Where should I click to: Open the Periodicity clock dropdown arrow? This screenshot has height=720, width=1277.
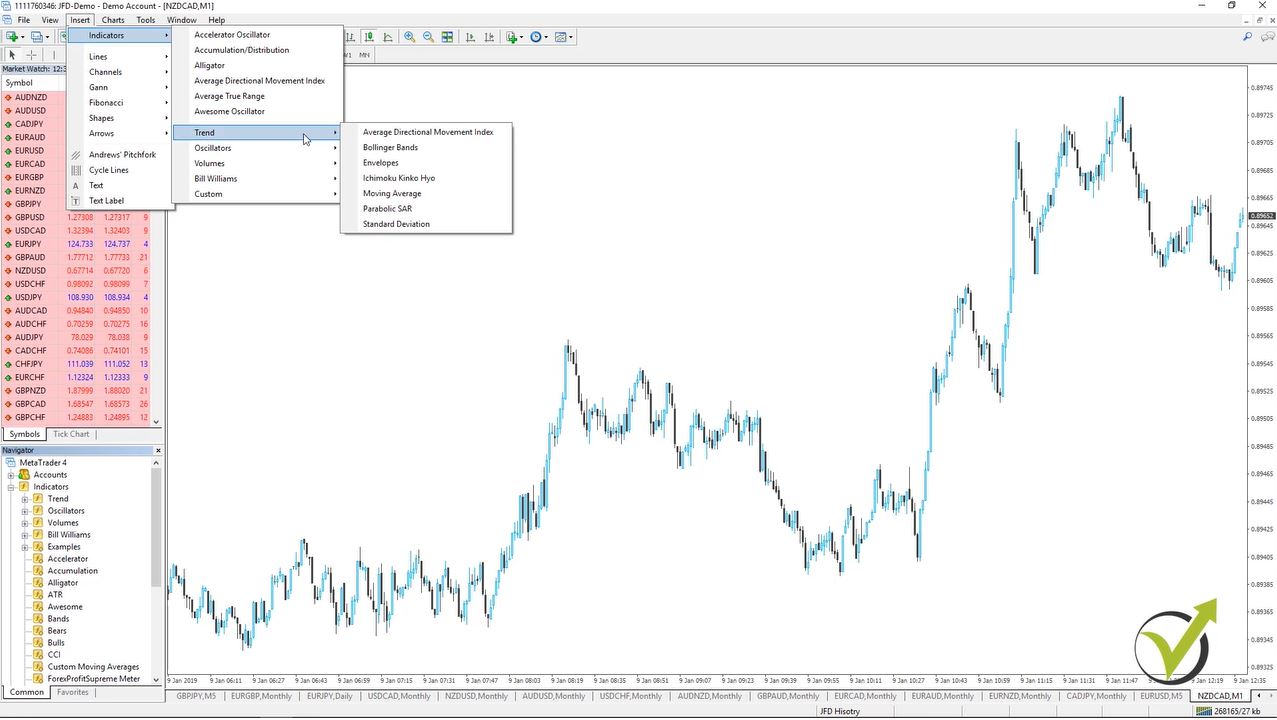pos(547,37)
